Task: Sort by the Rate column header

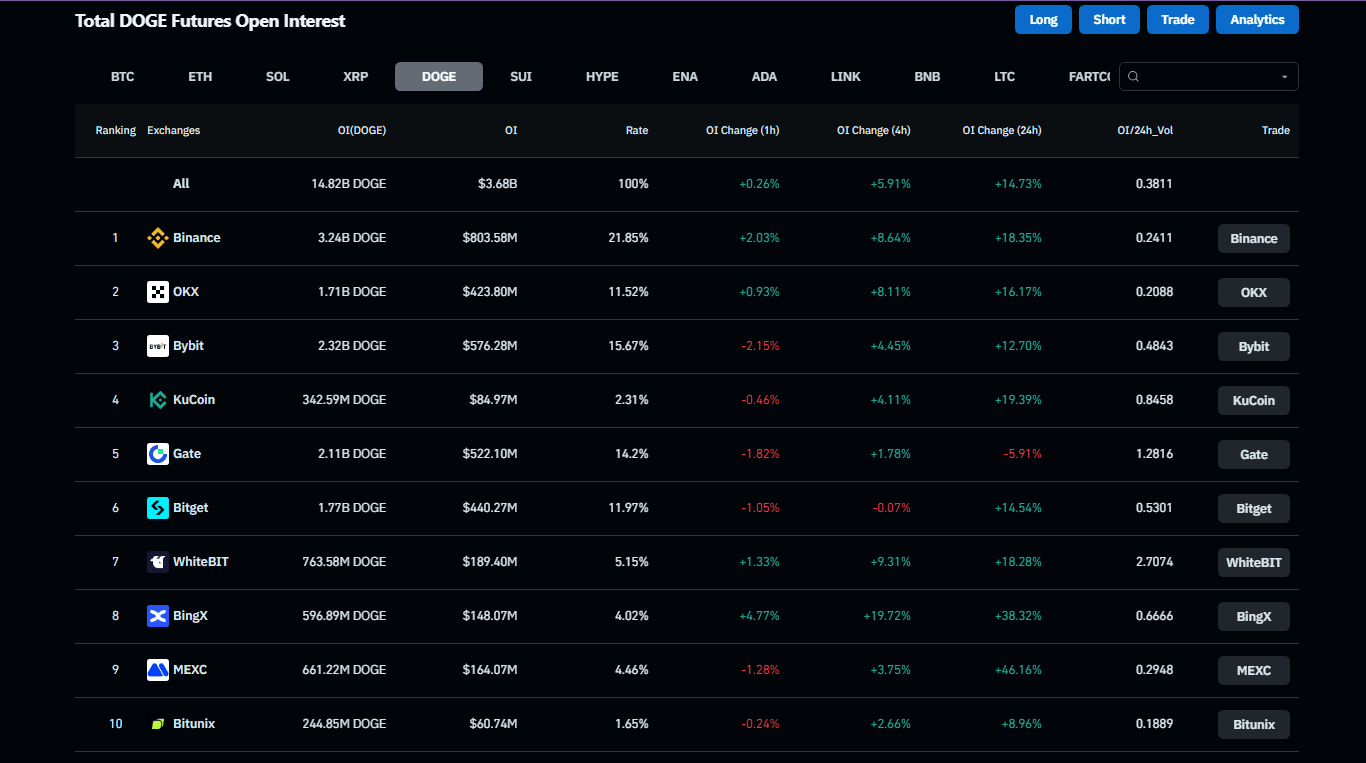Action: (637, 130)
